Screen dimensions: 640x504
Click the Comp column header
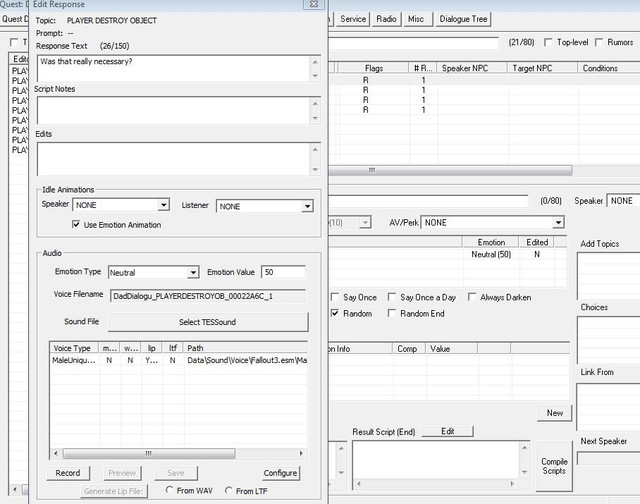pyautogui.click(x=407, y=349)
